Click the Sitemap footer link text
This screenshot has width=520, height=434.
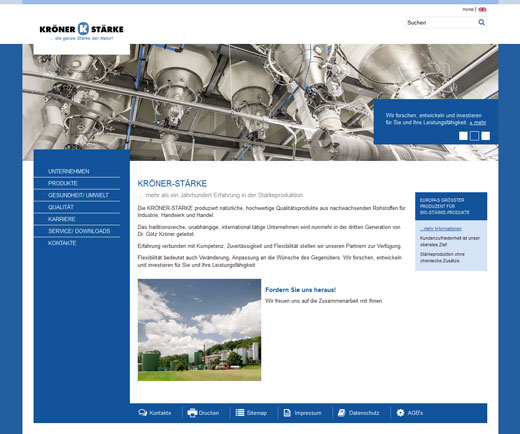[x=257, y=413]
